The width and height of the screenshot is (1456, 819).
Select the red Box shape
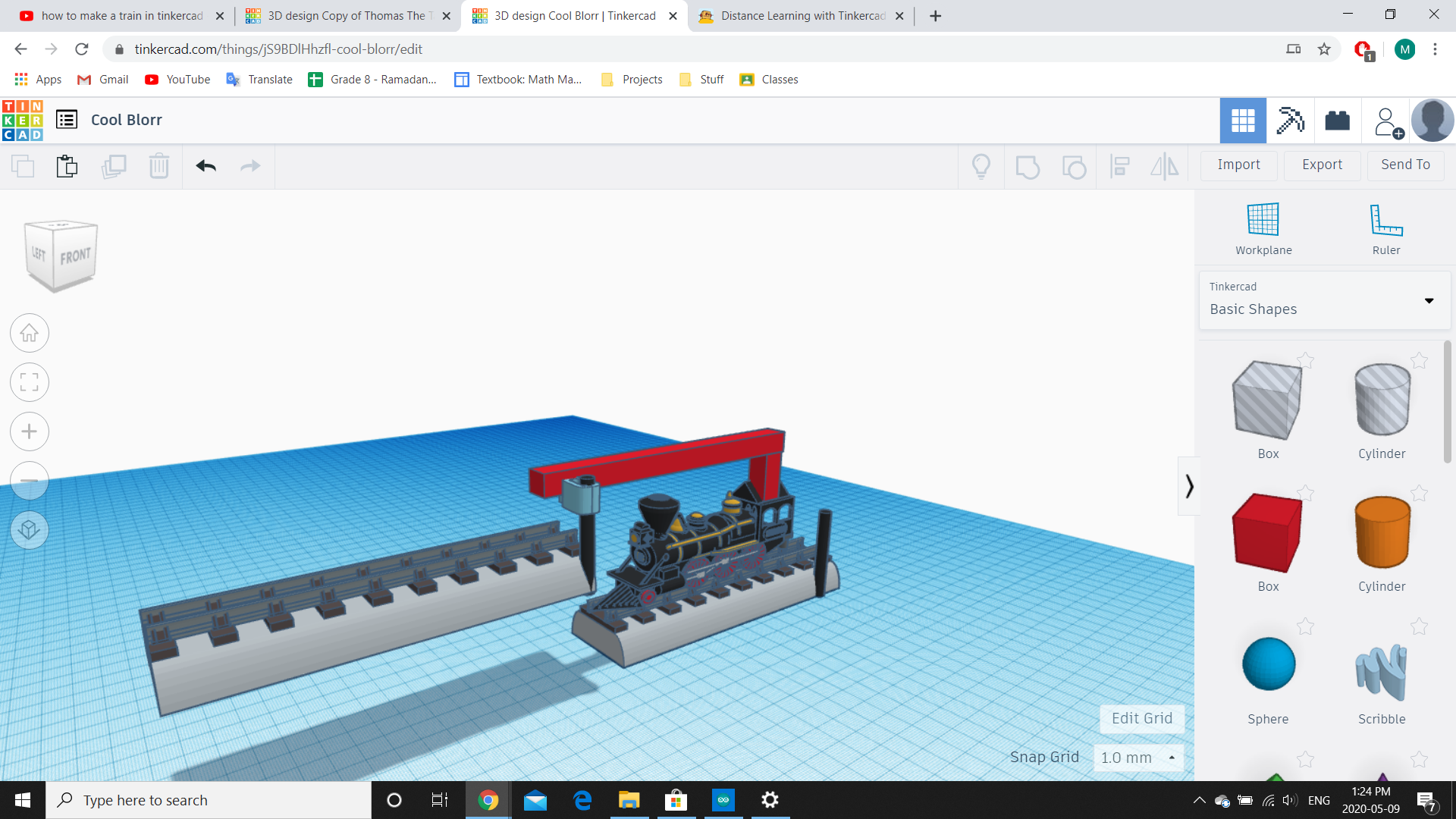click(1267, 533)
